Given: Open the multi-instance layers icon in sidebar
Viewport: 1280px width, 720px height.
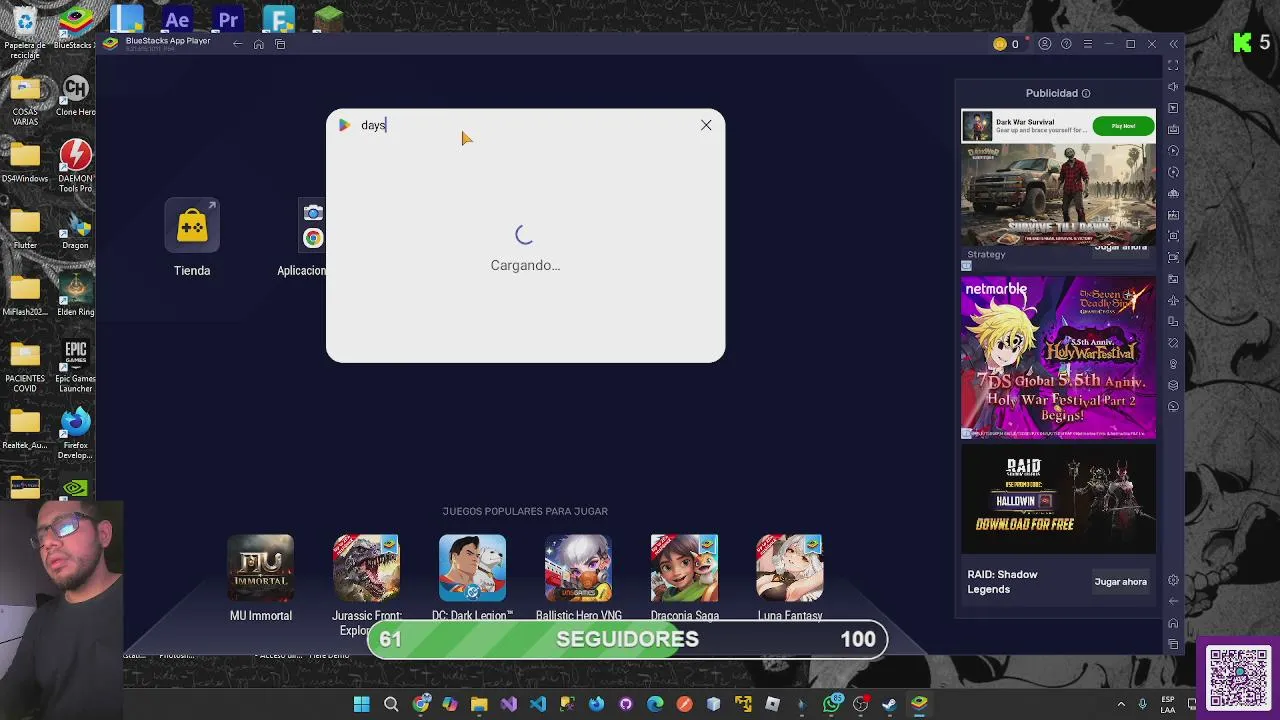Looking at the screenshot, I should (1174, 385).
